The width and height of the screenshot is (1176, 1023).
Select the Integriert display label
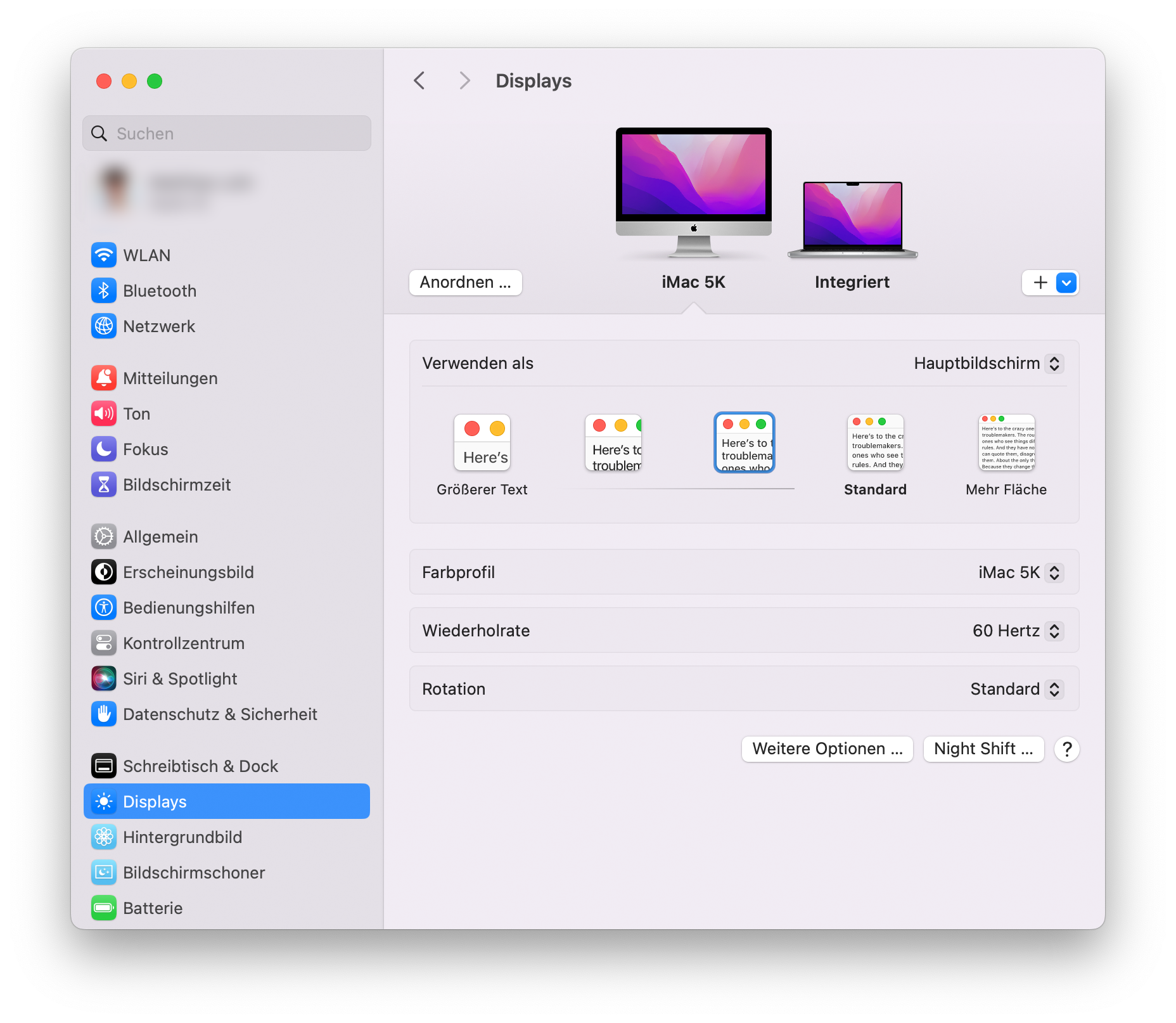point(852,283)
